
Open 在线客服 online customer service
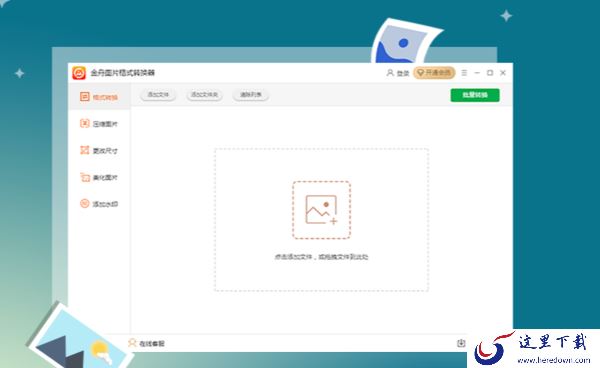click(x=147, y=343)
